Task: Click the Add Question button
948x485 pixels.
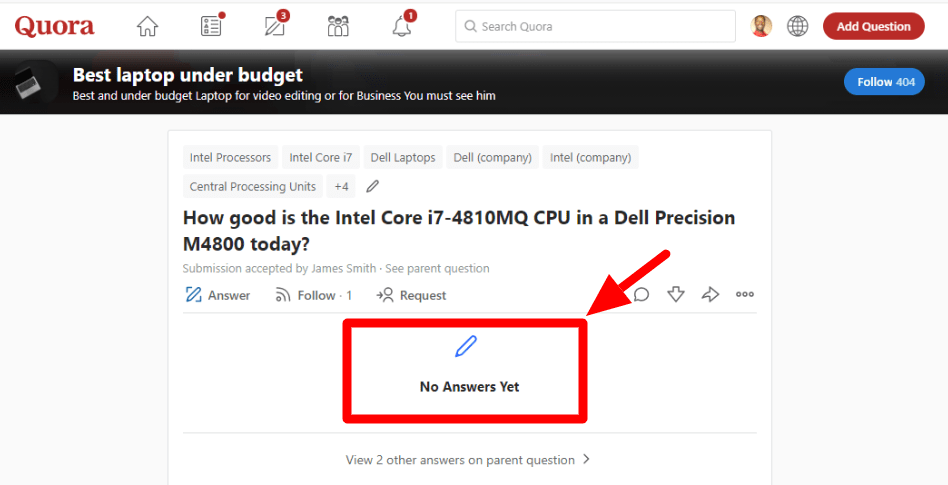Action: (x=874, y=26)
